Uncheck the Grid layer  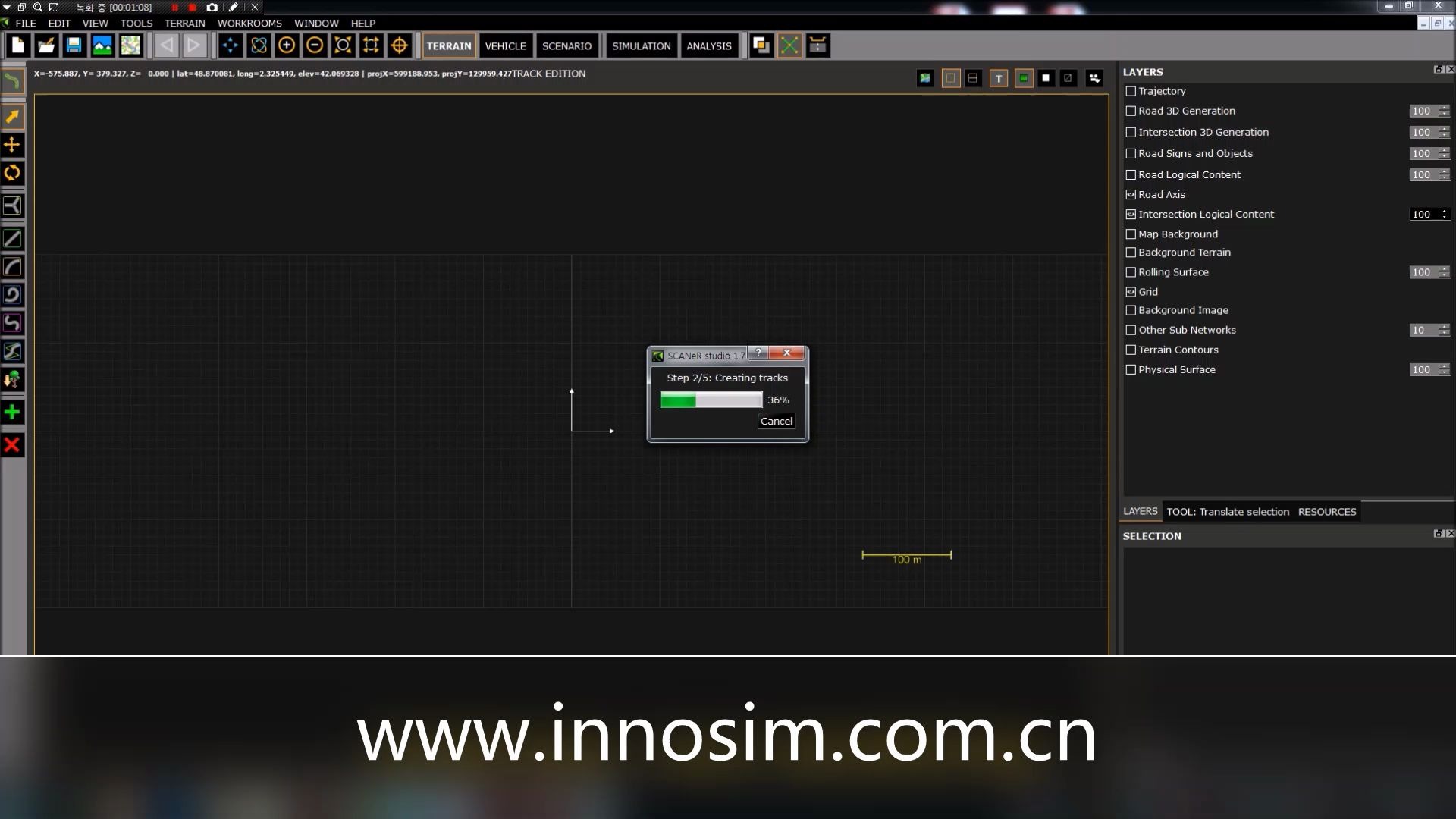click(1131, 292)
